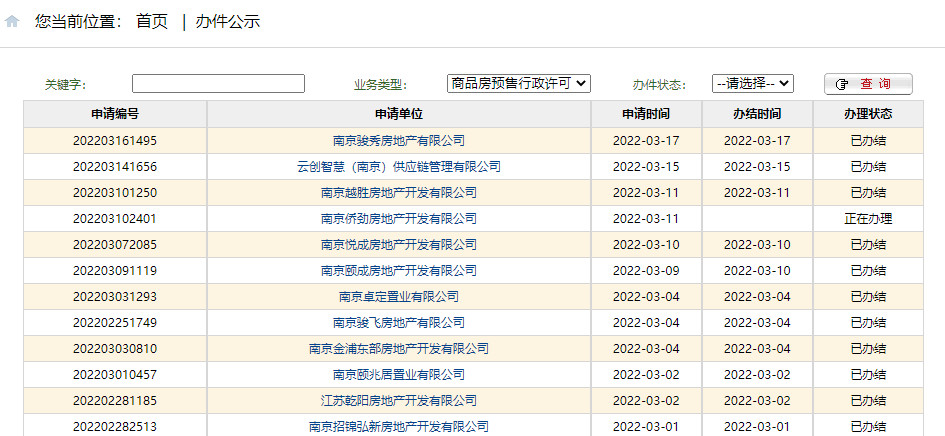Viewport: 945px width, 436px height.
Task: Open 南京侨劲房地产开发有限公司 link
Action: click(399, 219)
